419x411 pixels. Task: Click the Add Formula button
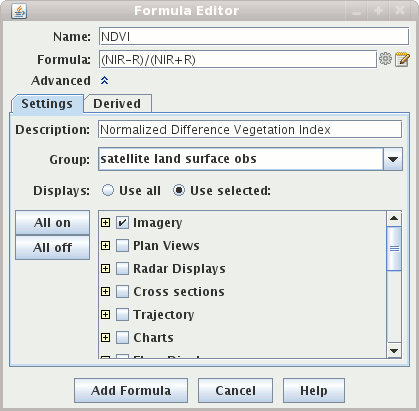[131, 390]
